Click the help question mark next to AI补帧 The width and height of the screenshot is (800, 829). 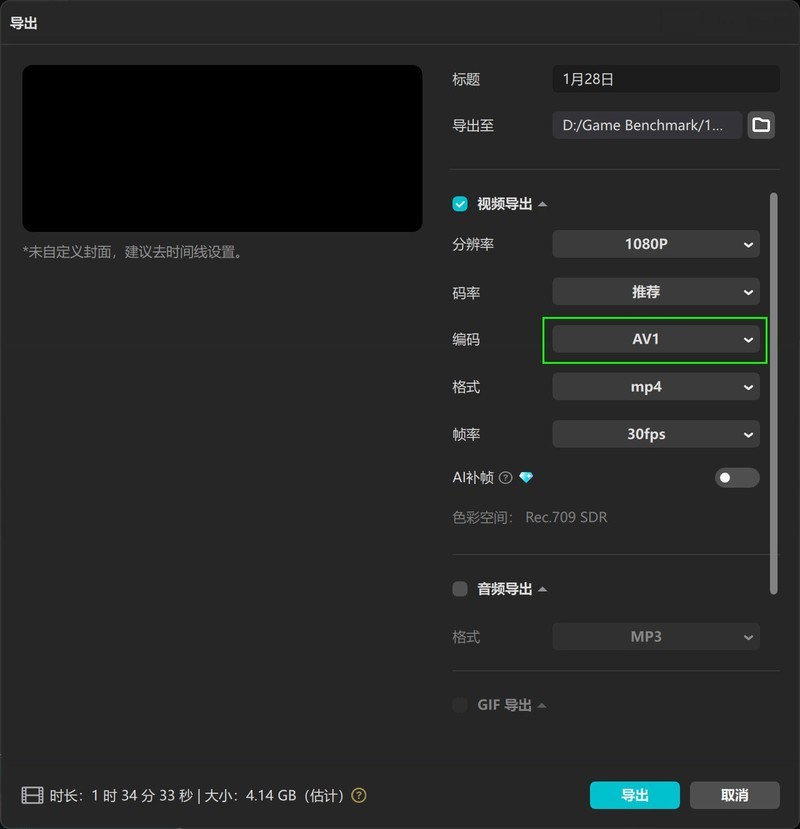504,477
